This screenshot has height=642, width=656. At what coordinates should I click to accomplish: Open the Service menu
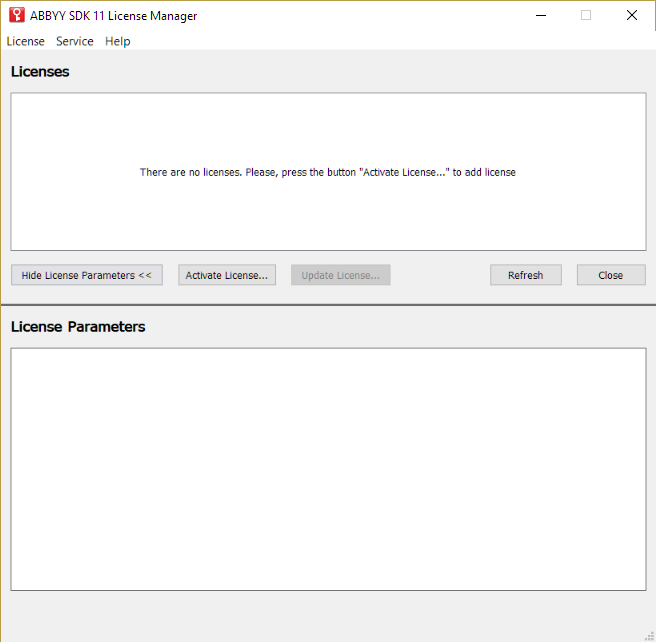tap(74, 41)
